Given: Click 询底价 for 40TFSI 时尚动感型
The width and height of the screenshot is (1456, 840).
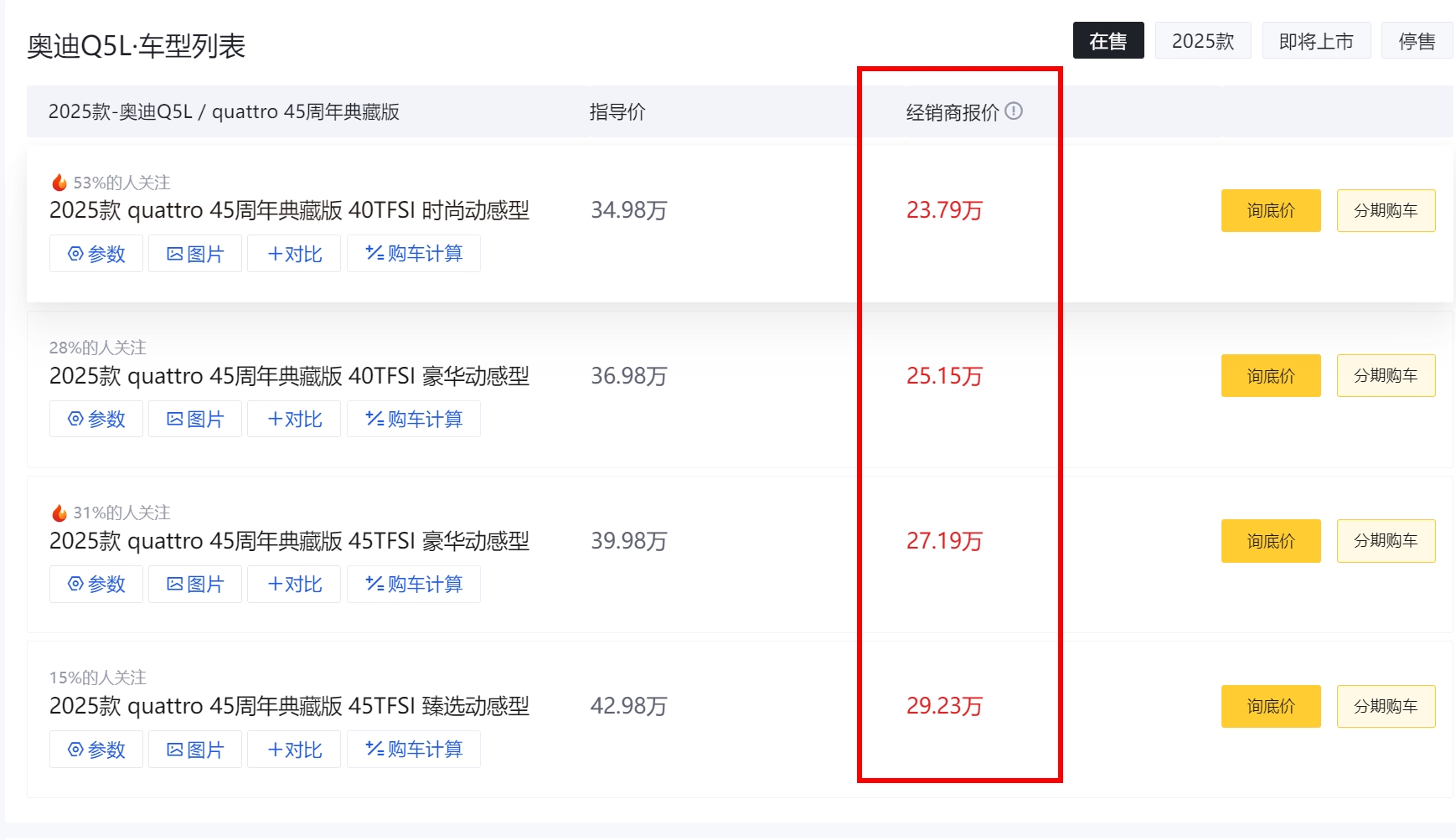Looking at the screenshot, I should (x=1271, y=210).
